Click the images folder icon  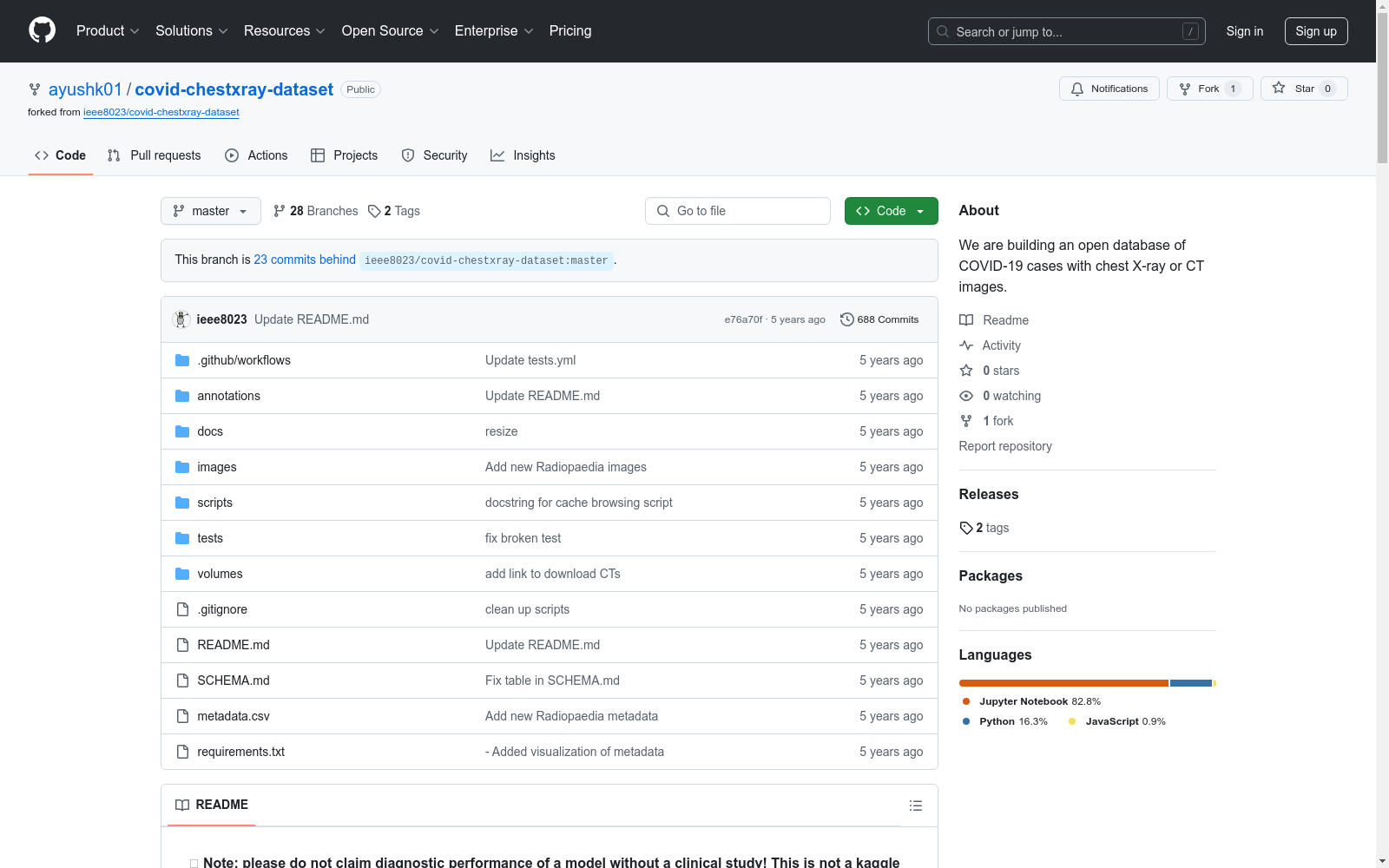tap(182, 467)
